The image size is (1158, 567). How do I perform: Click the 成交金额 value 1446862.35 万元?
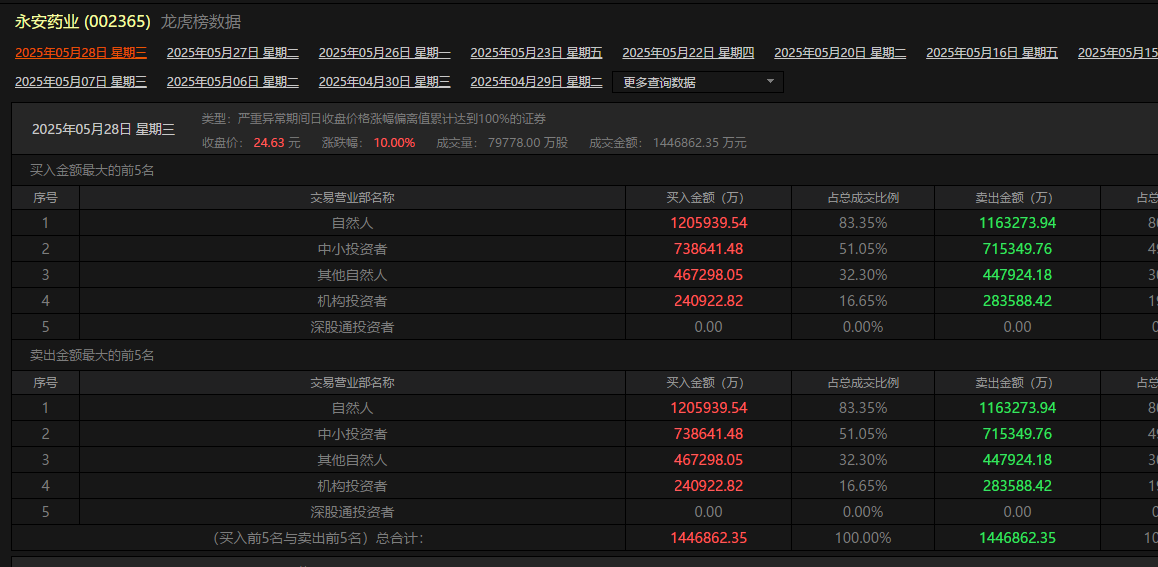699,142
